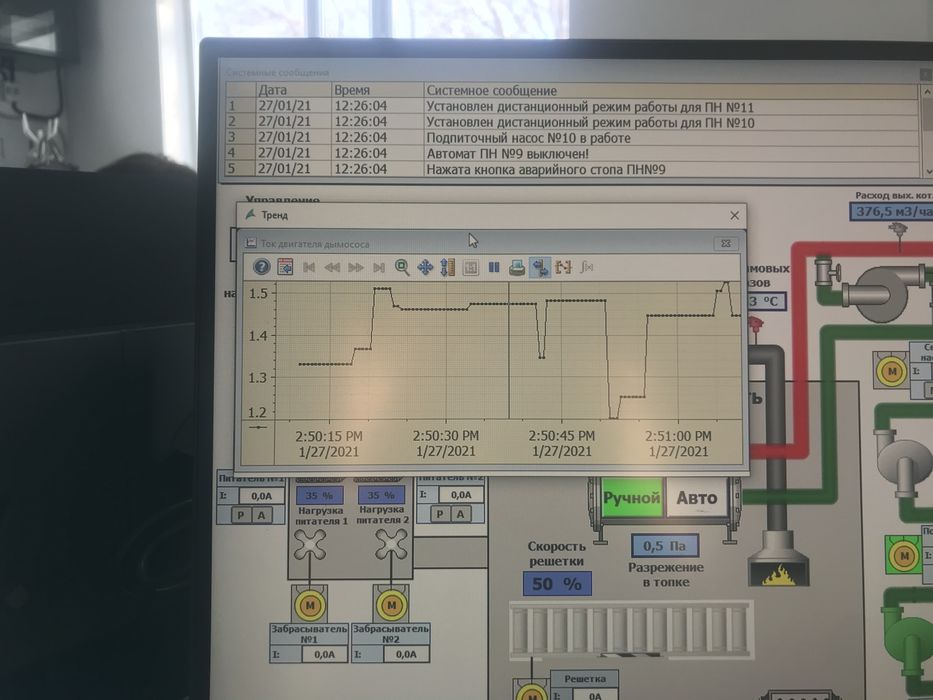Select the move axes ruler tool

point(447,267)
